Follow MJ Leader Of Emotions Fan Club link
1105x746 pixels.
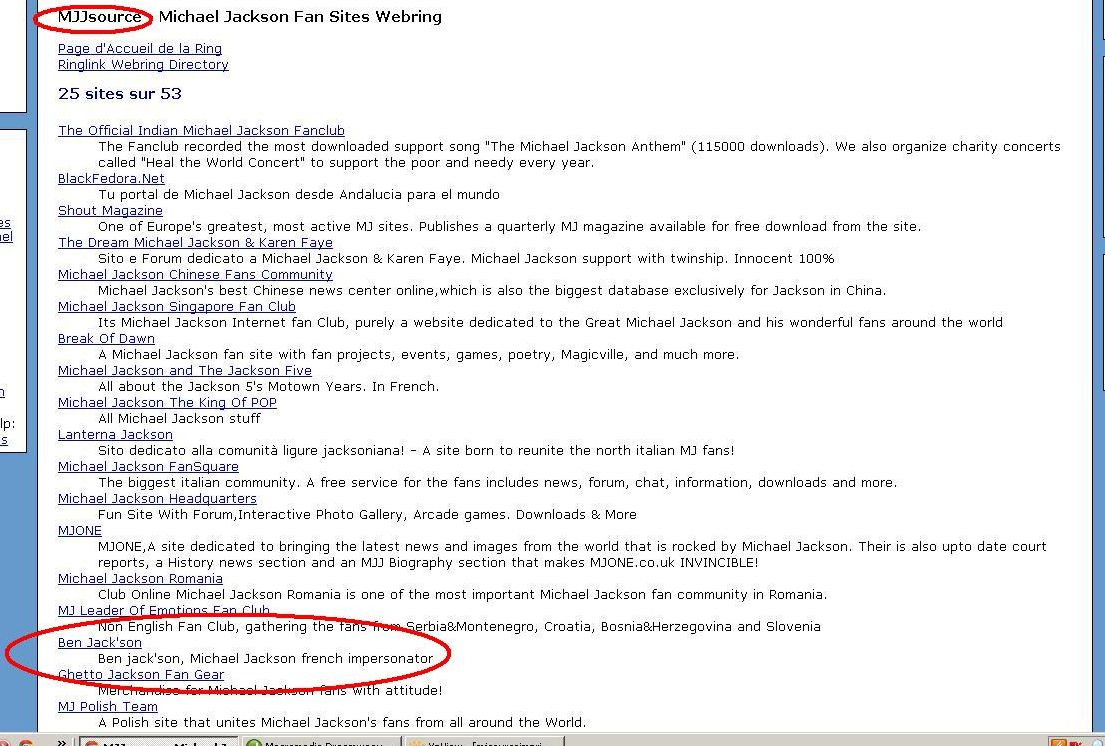[x=163, y=611]
